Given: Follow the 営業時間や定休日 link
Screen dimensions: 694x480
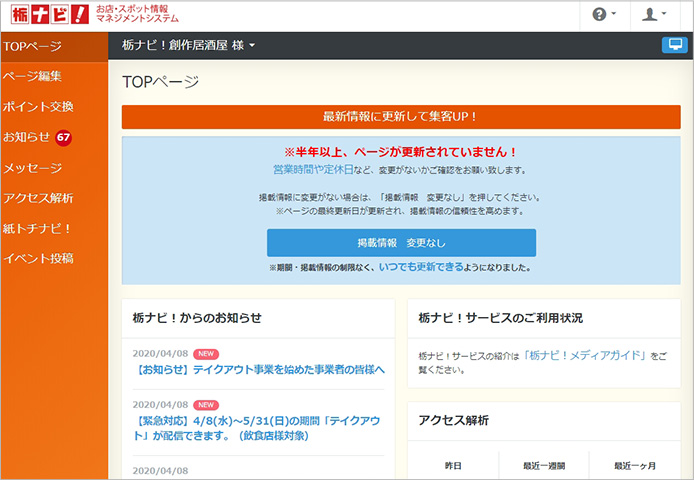Looking at the screenshot, I should [x=313, y=170].
